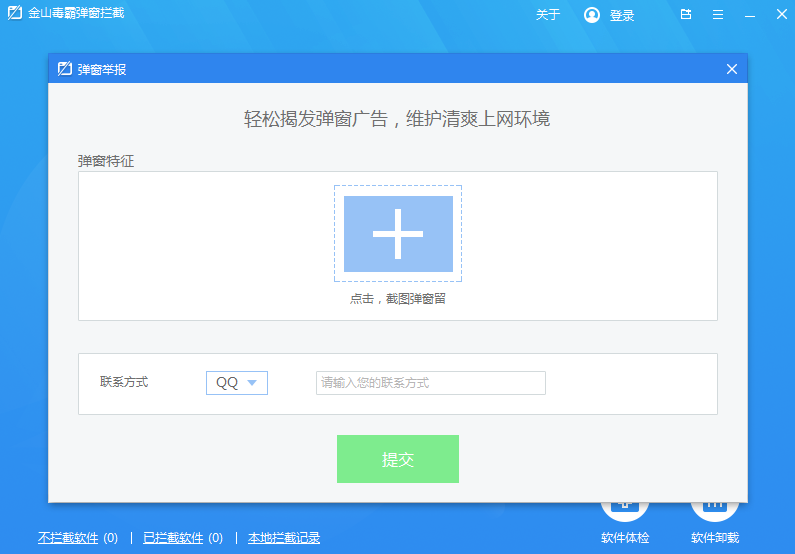795x554 pixels.
Task: Click the user avatar icon beside 登录
Action: 592,15
